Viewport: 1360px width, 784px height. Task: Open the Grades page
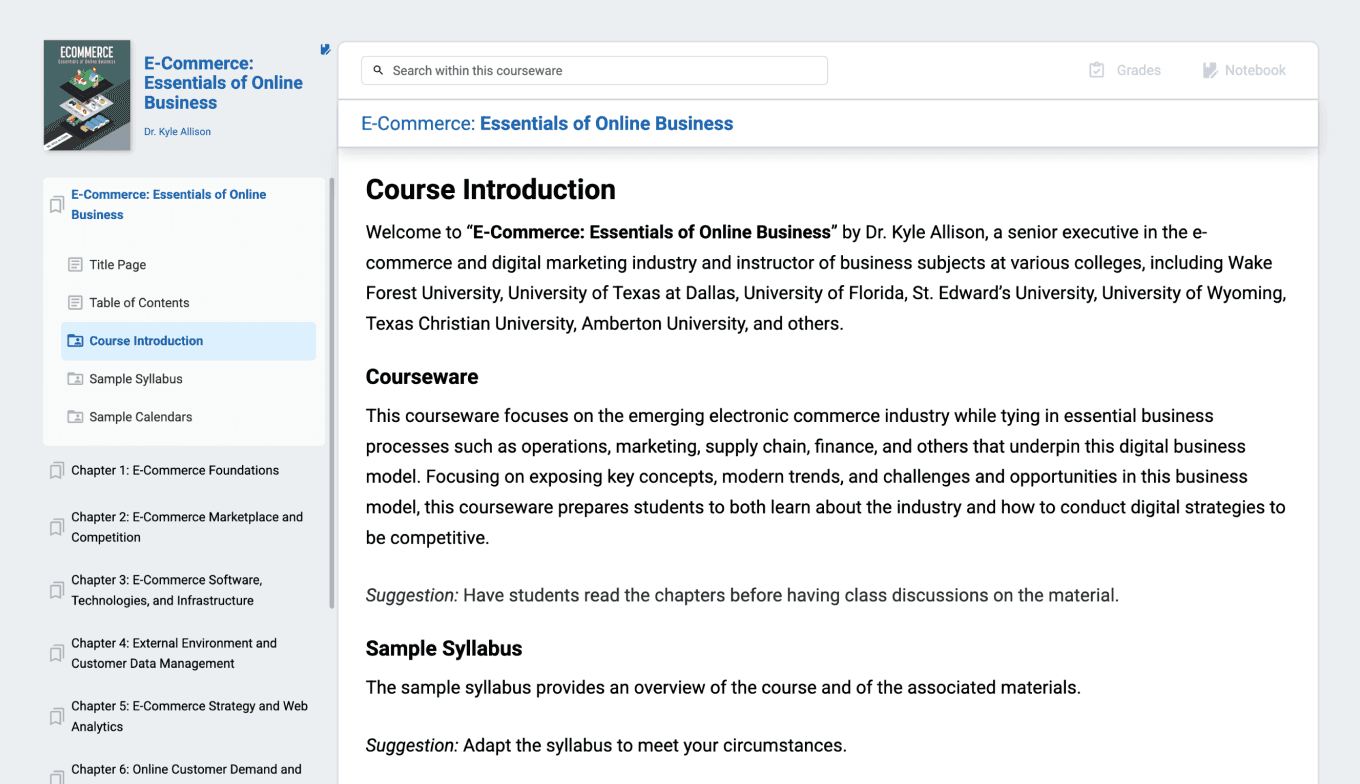pyautogui.click(x=1137, y=70)
